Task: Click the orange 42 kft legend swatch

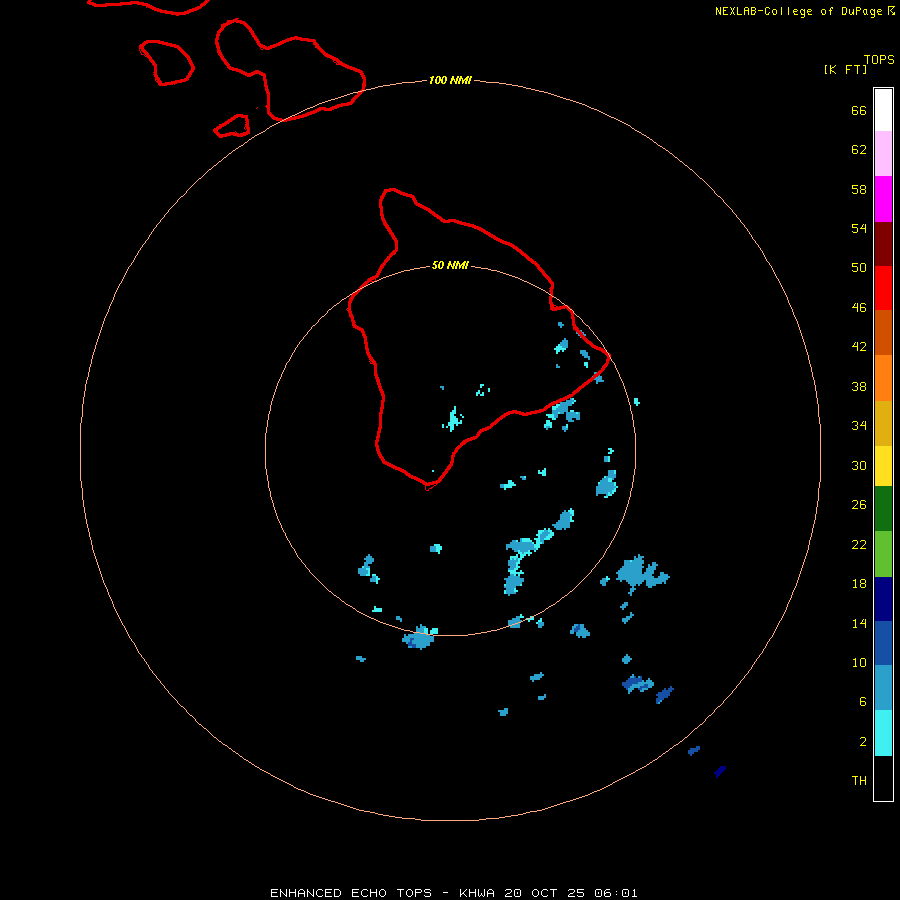Action: click(x=883, y=378)
